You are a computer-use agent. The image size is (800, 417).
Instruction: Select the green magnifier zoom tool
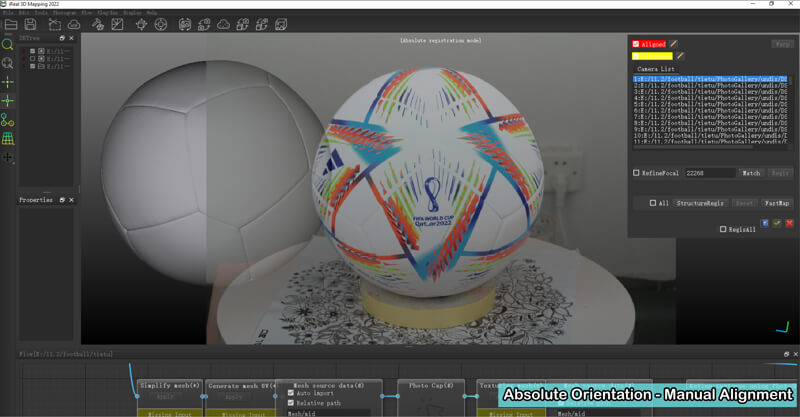pos(7,44)
